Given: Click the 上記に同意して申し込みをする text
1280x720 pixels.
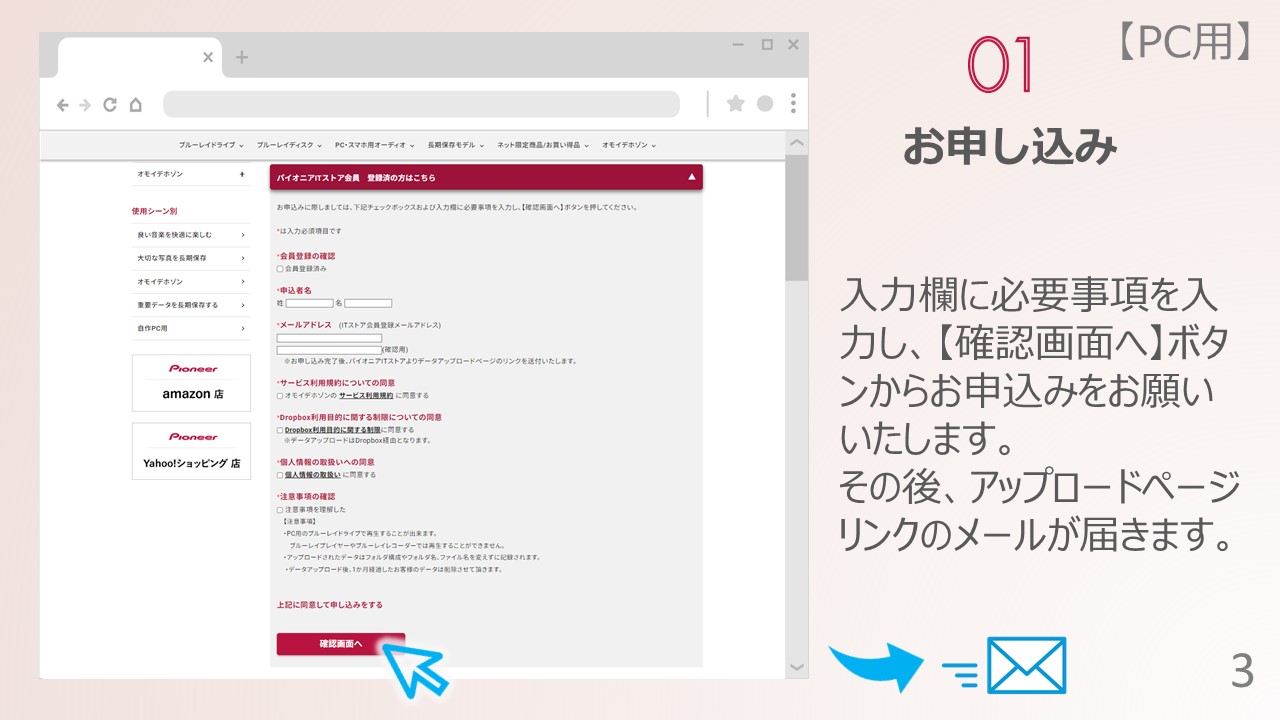Looking at the screenshot, I should coord(330,605).
